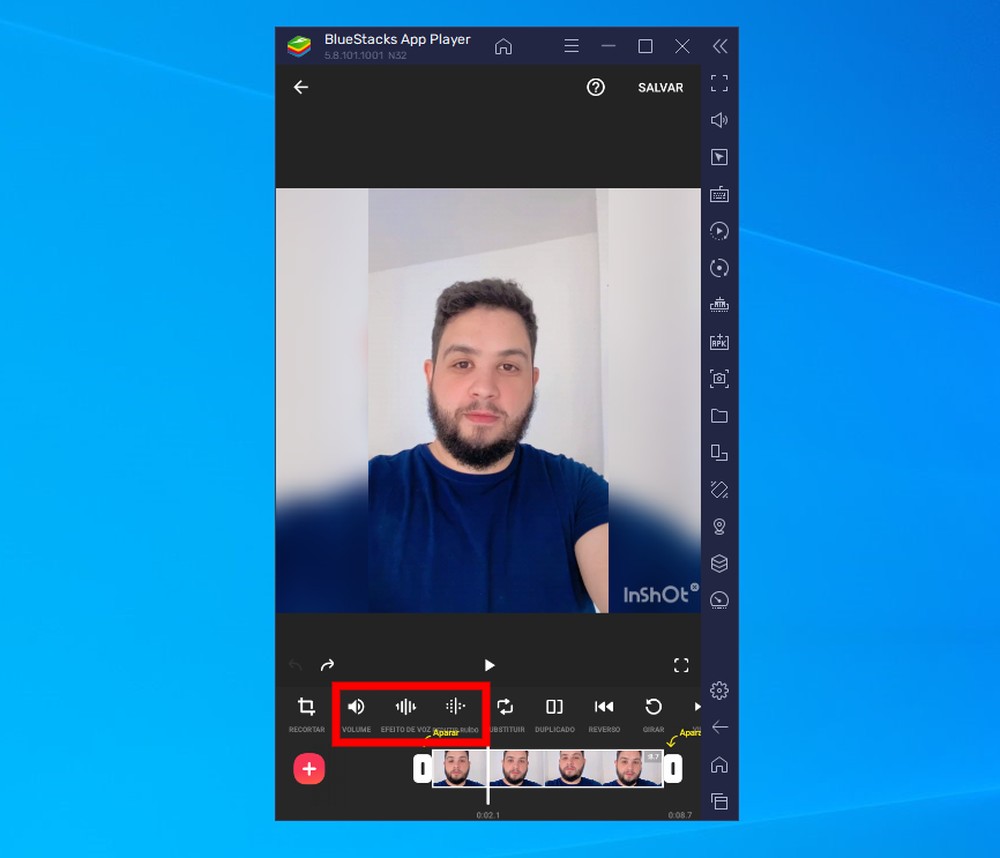Select the Efeito de Voz tool
Screen dimensions: 1000x858
pyautogui.click(x=406, y=706)
